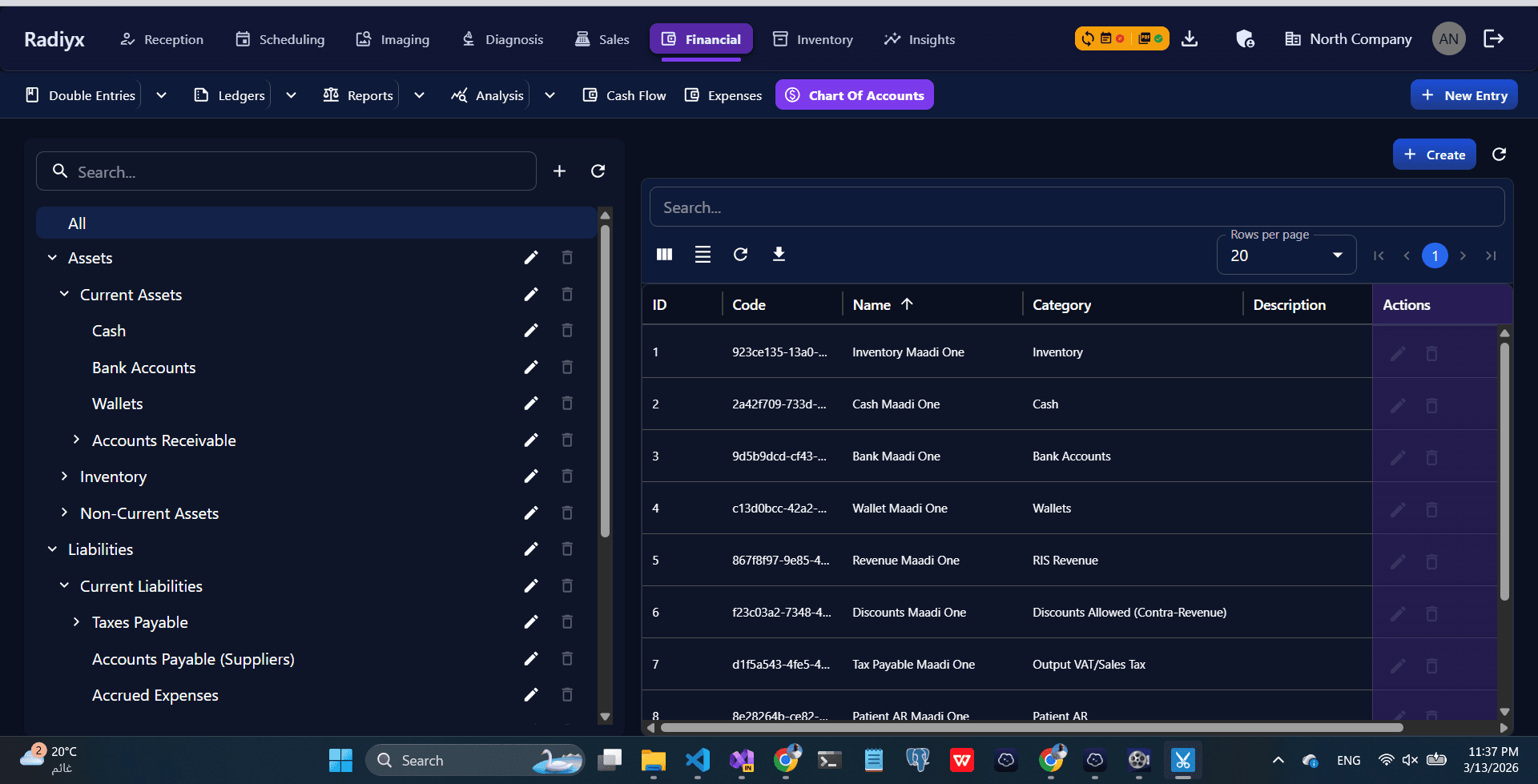Refresh the accounts table via toolbar icon

pyautogui.click(x=740, y=255)
